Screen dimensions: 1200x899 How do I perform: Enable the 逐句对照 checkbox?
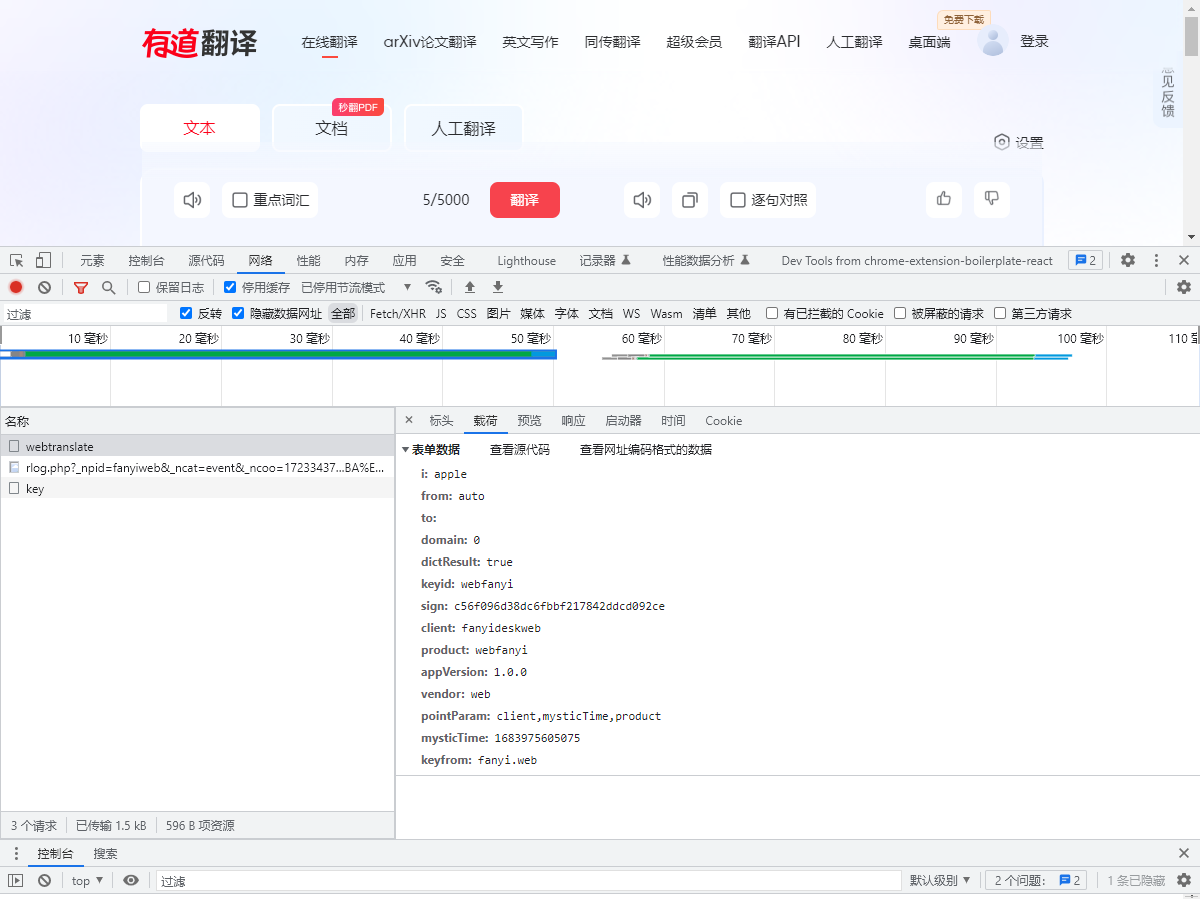pos(738,200)
